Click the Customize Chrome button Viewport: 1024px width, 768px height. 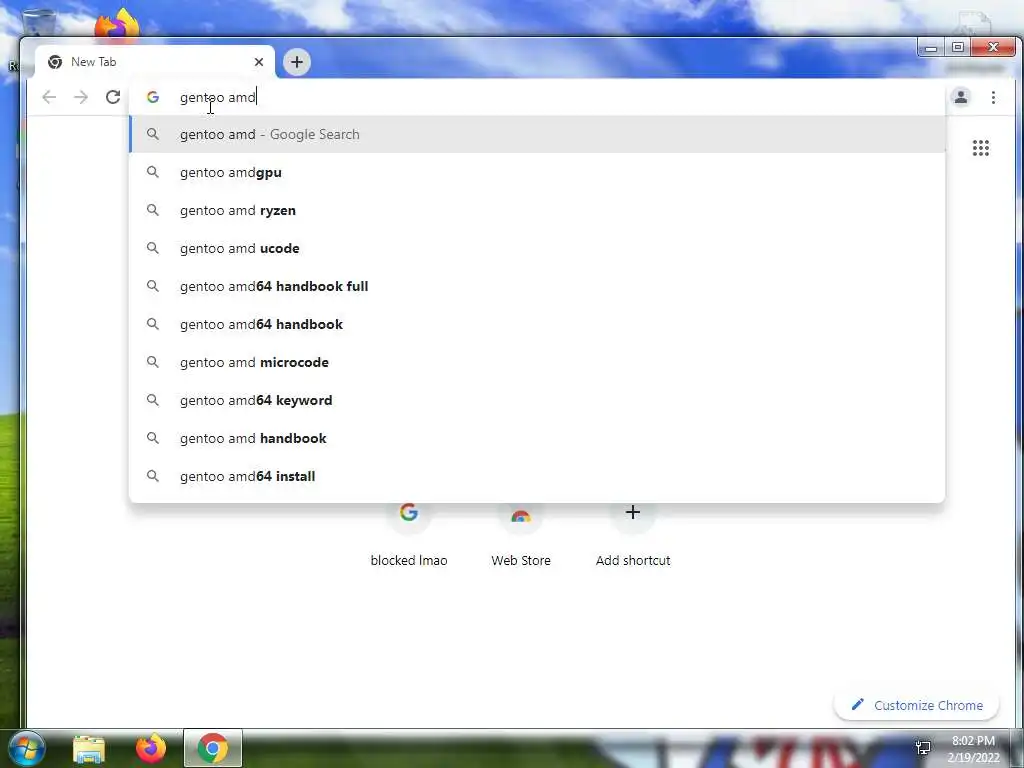click(x=917, y=705)
